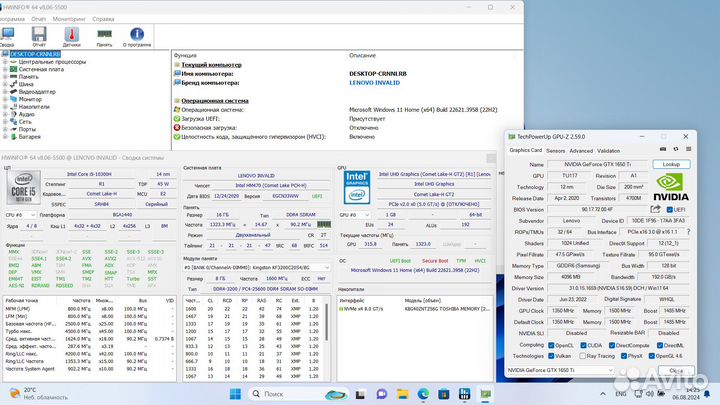Open the Сводка summary toolbar icon
The width and height of the screenshot is (720, 405).
click(7, 36)
